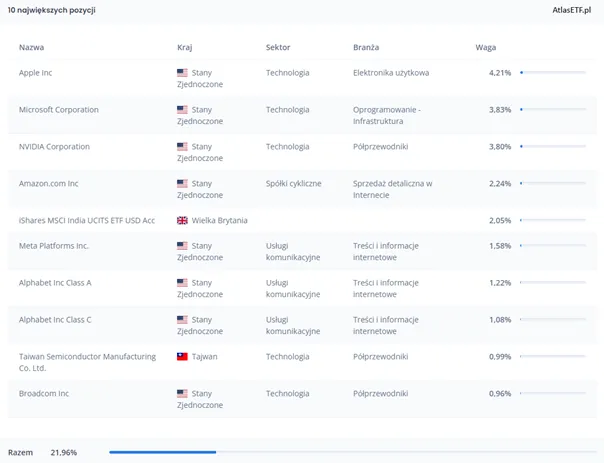
Task: Click the 2,05% weight value
Action: click(x=500, y=220)
